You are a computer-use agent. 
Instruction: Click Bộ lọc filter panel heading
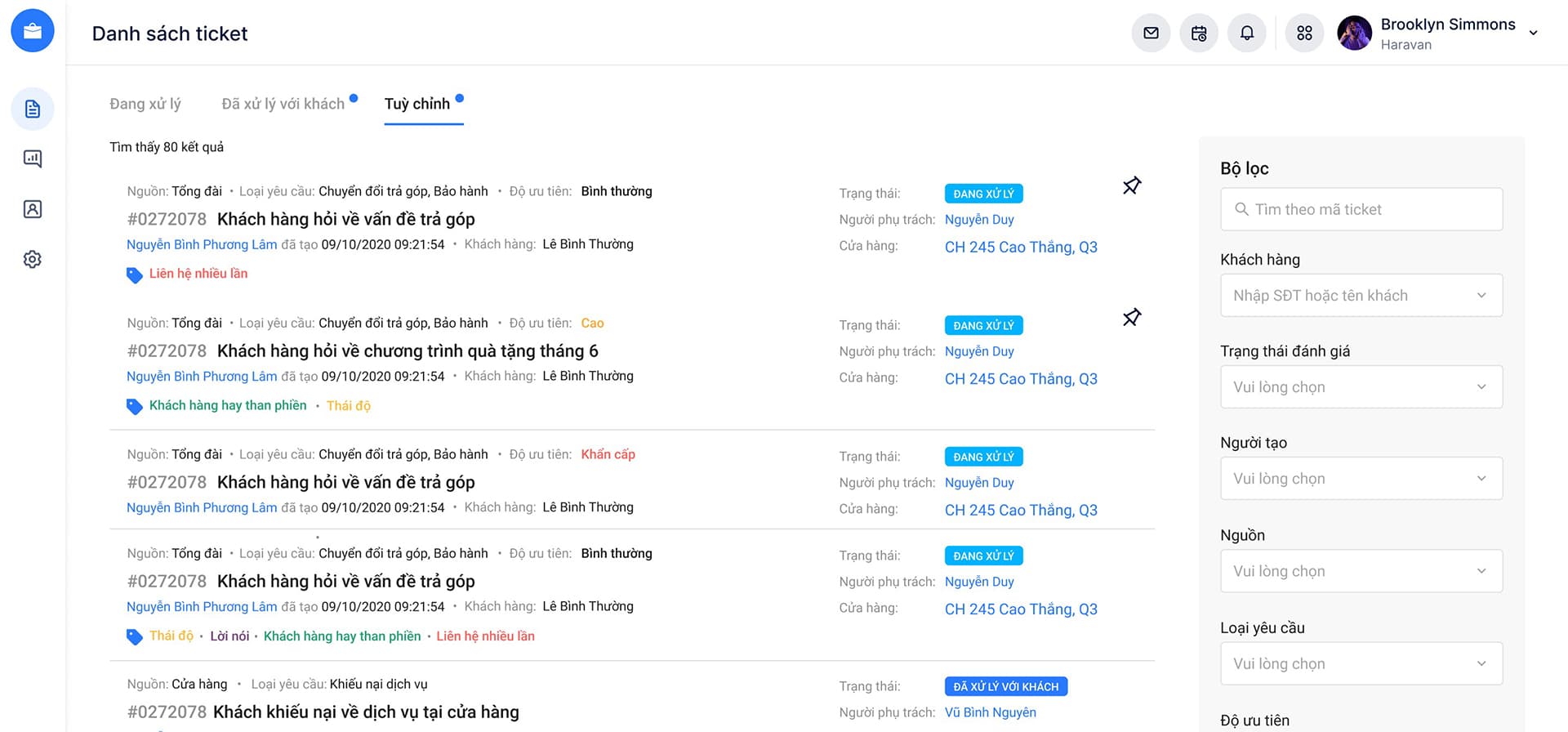(1245, 168)
